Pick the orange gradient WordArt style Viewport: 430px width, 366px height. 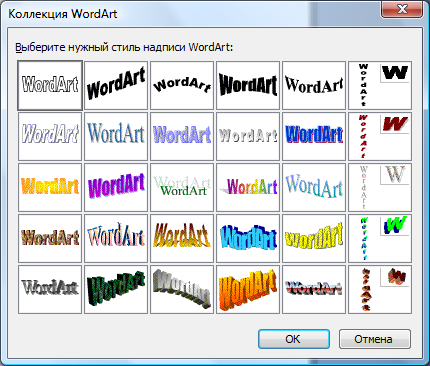(x=50, y=187)
